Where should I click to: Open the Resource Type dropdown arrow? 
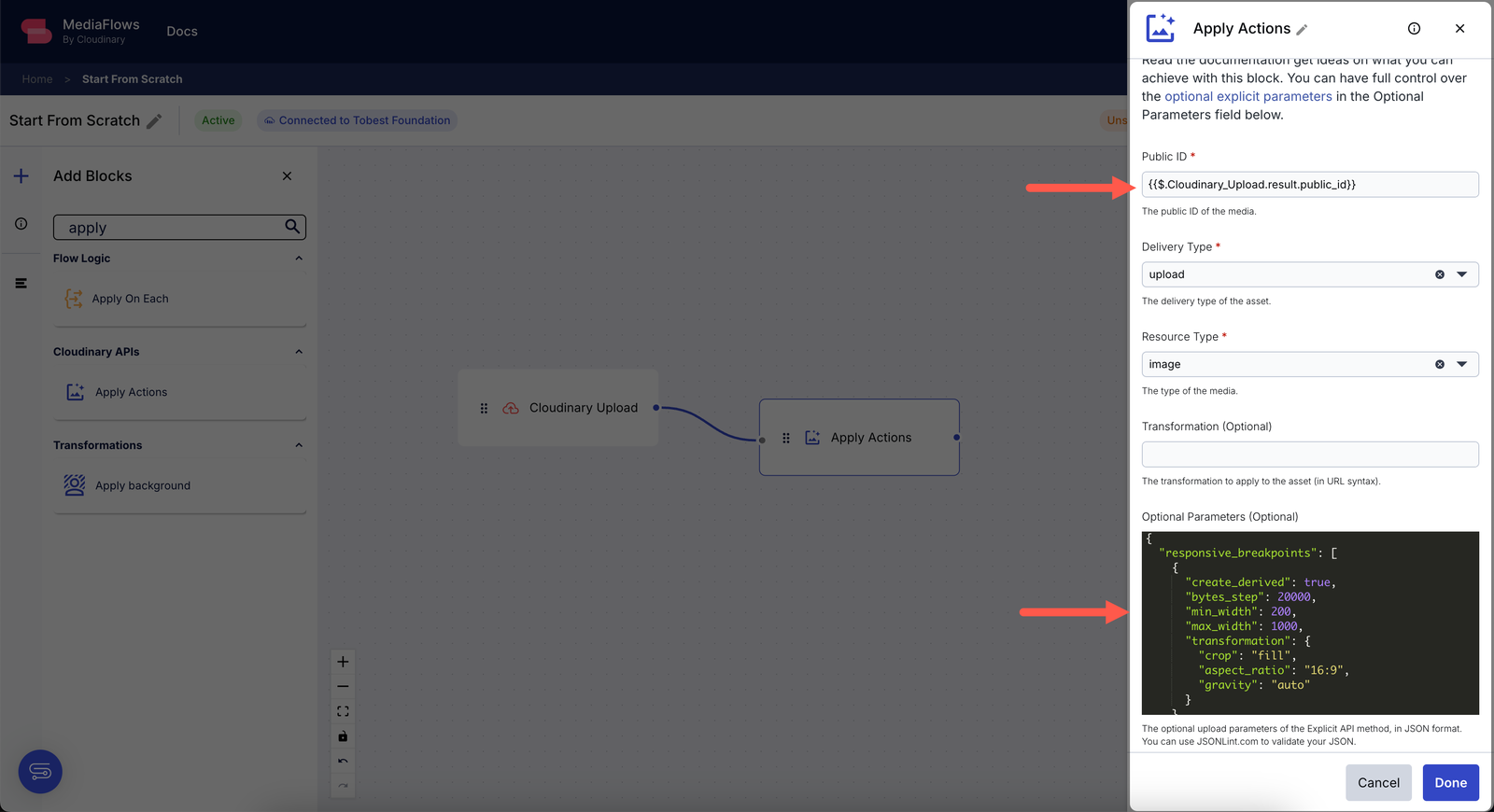pyautogui.click(x=1461, y=364)
